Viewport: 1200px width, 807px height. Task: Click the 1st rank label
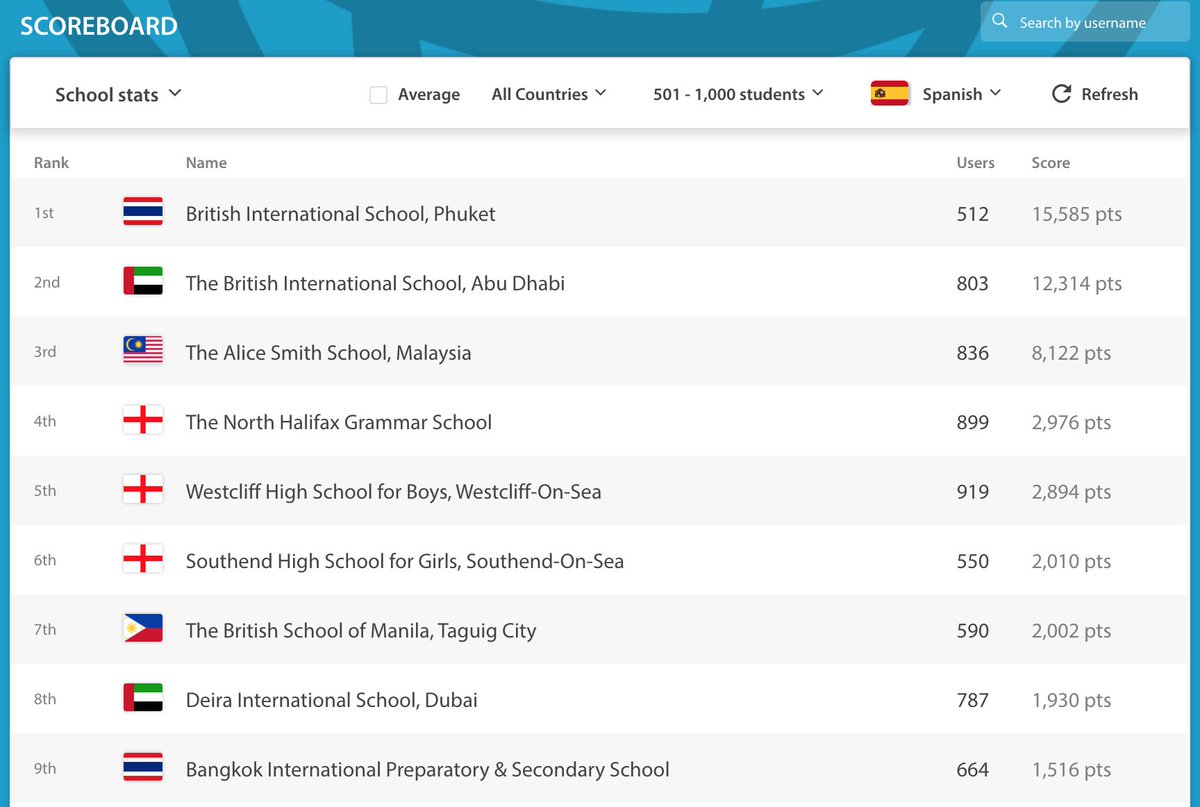pyautogui.click(x=44, y=213)
